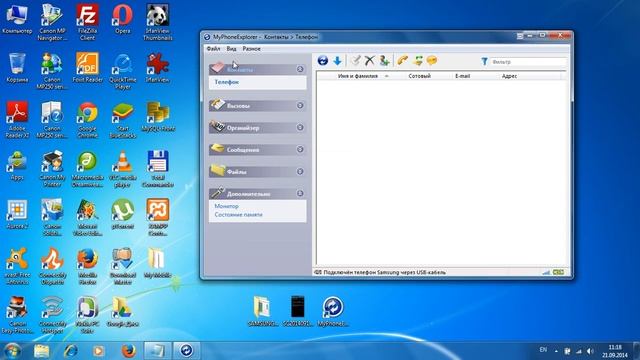The width and height of the screenshot is (640, 360).
Task: Open Total Commander desktop icon
Action: tap(158, 169)
